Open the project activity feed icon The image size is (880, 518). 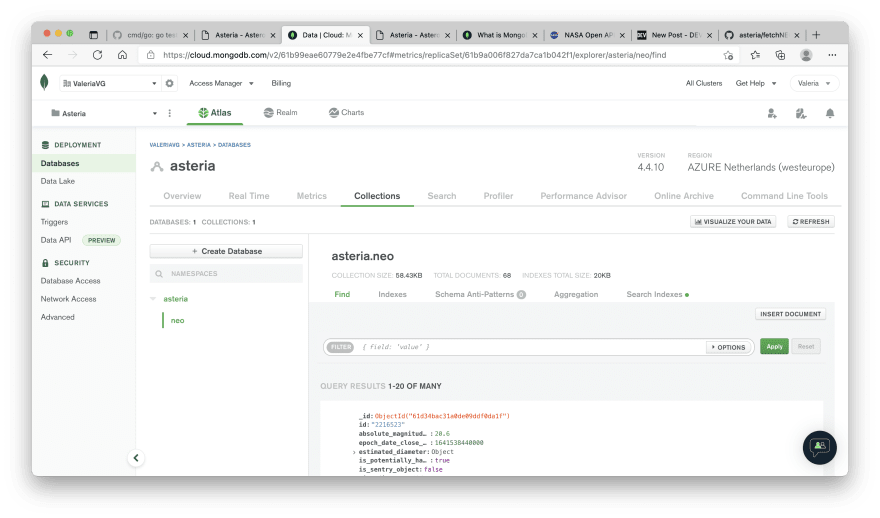pos(801,113)
